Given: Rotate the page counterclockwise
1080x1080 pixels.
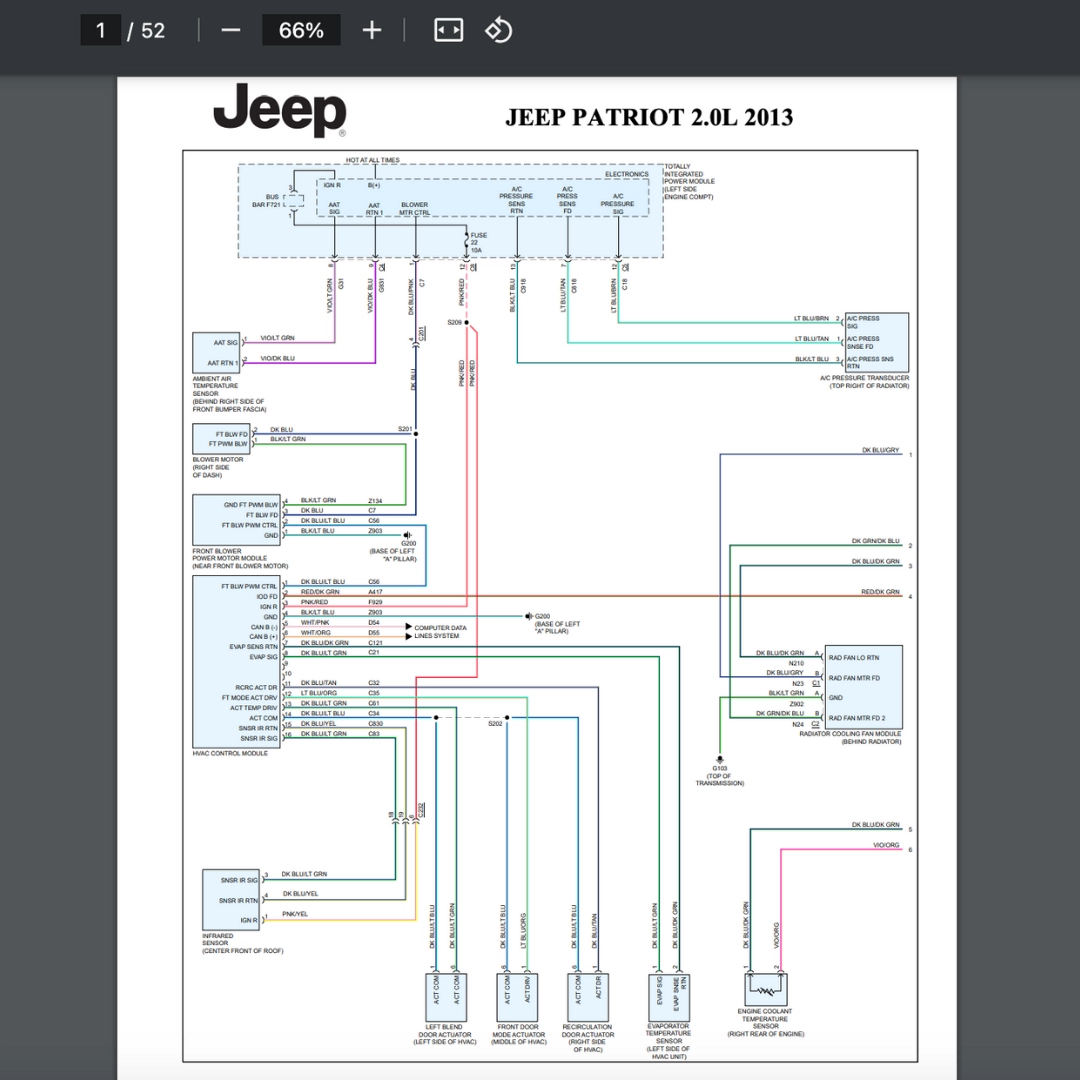Looking at the screenshot, I should pyautogui.click(x=499, y=30).
